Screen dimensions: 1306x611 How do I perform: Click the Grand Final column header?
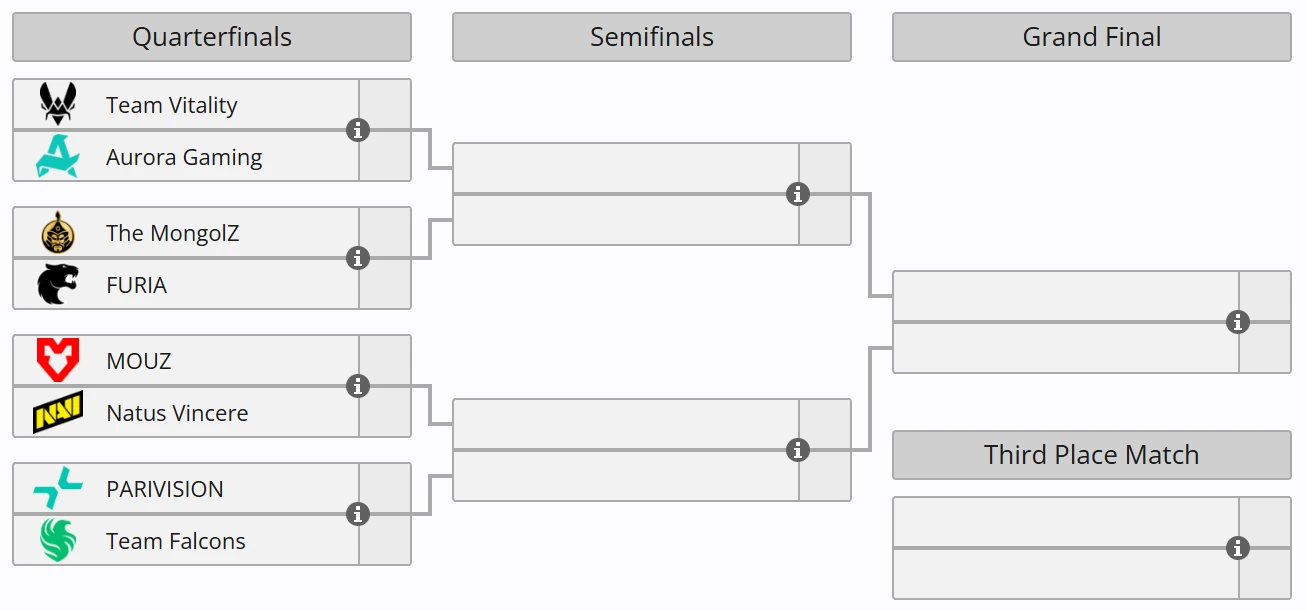pyautogui.click(x=1092, y=37)
